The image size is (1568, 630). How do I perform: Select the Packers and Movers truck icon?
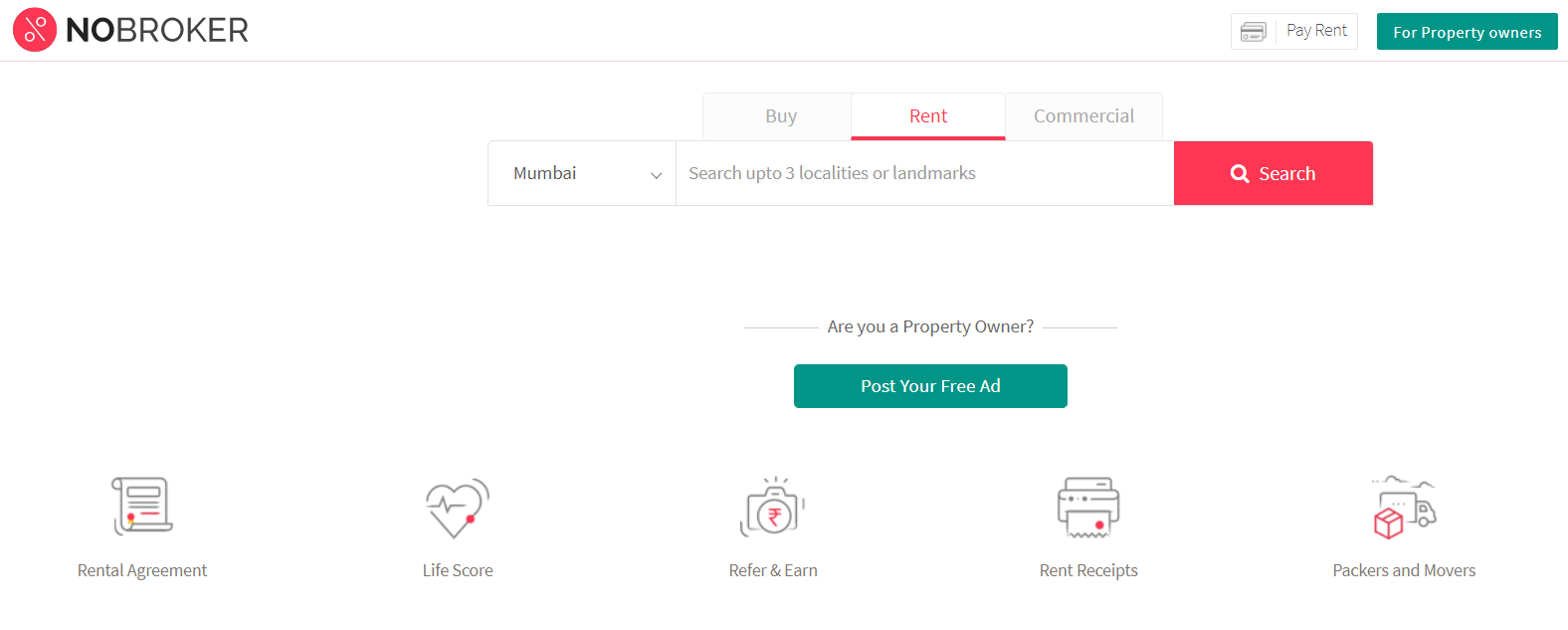[x=1404, y=506]
